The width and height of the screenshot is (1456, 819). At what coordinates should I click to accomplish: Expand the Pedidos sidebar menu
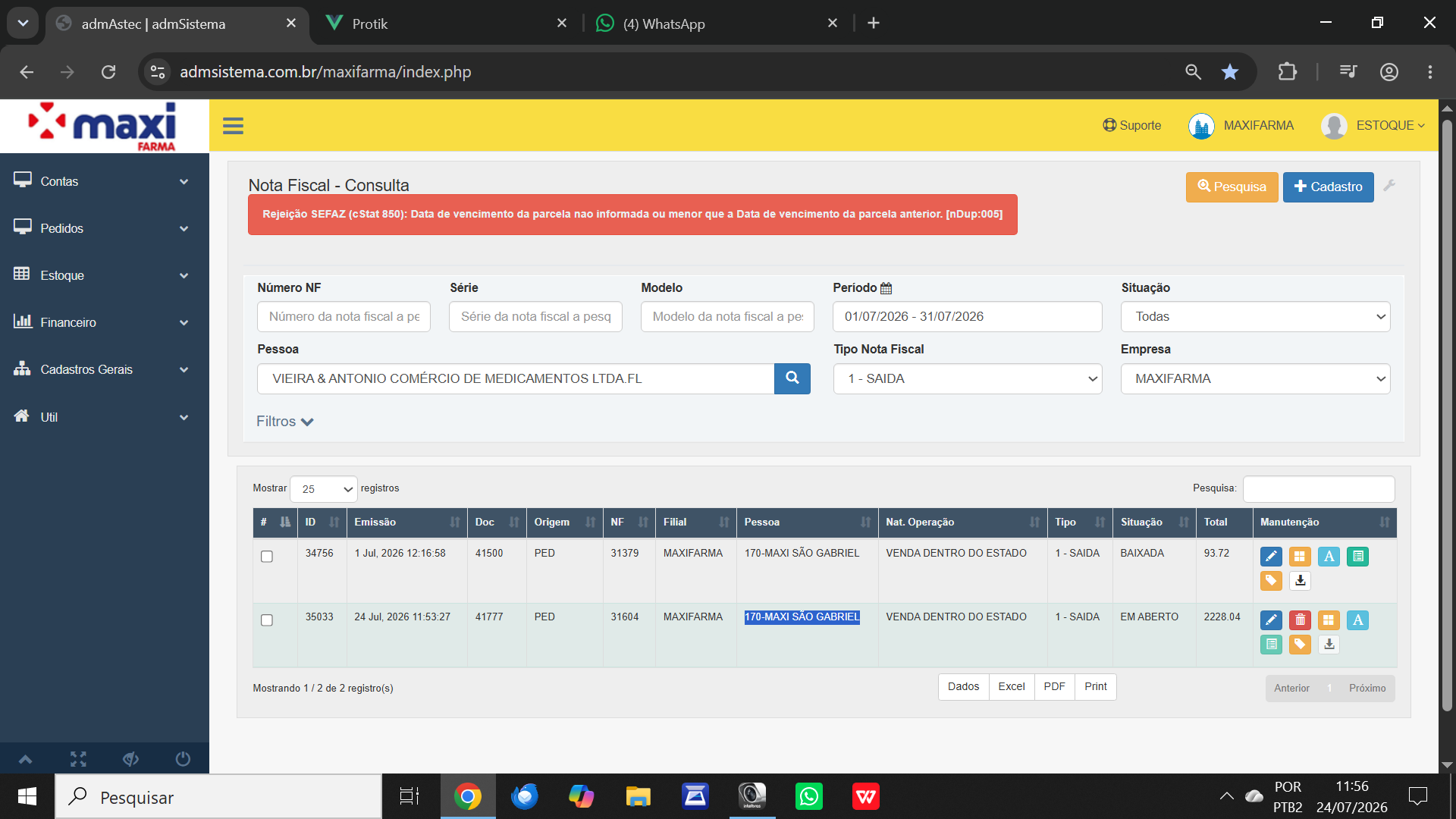pos(104,228)
